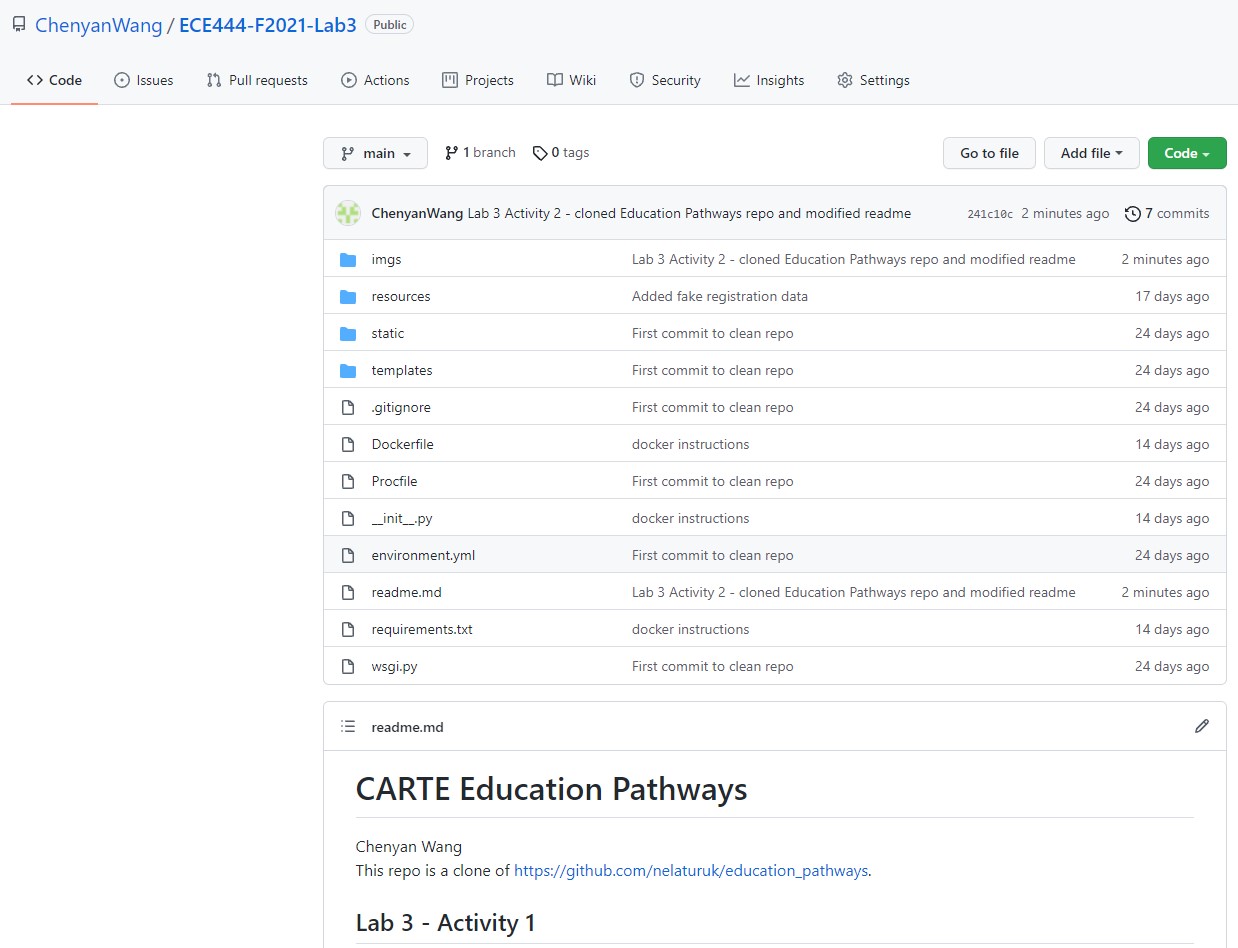Viewport: 1238px width, 948px height.
Task: Open the requirements.txt file
Action: point(422,629)
